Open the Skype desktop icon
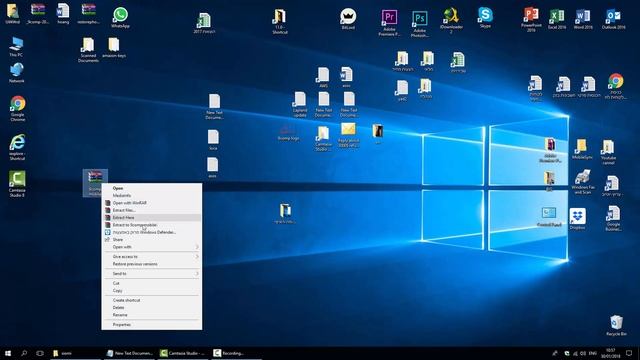Image resolution: width=640 pixels, height=360 pixels. pos(485,18)
